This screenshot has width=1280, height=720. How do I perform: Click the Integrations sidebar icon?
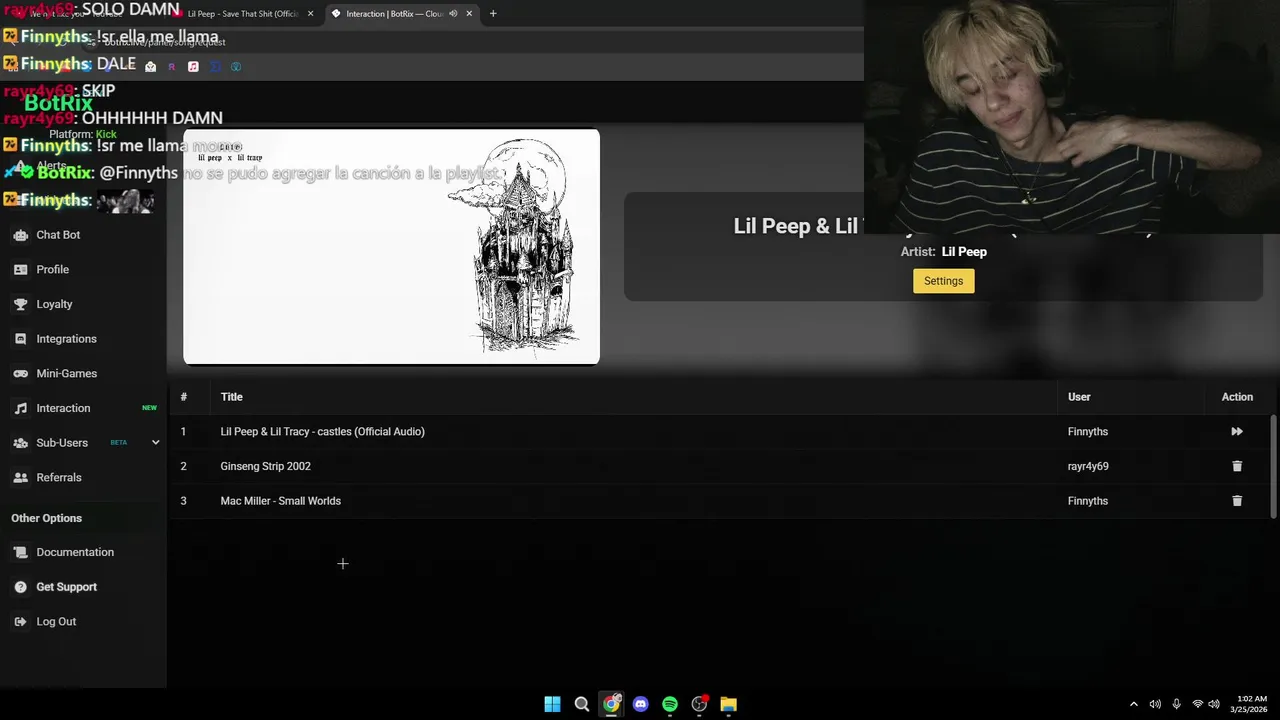pyautogui.click(x=20, y=339)
